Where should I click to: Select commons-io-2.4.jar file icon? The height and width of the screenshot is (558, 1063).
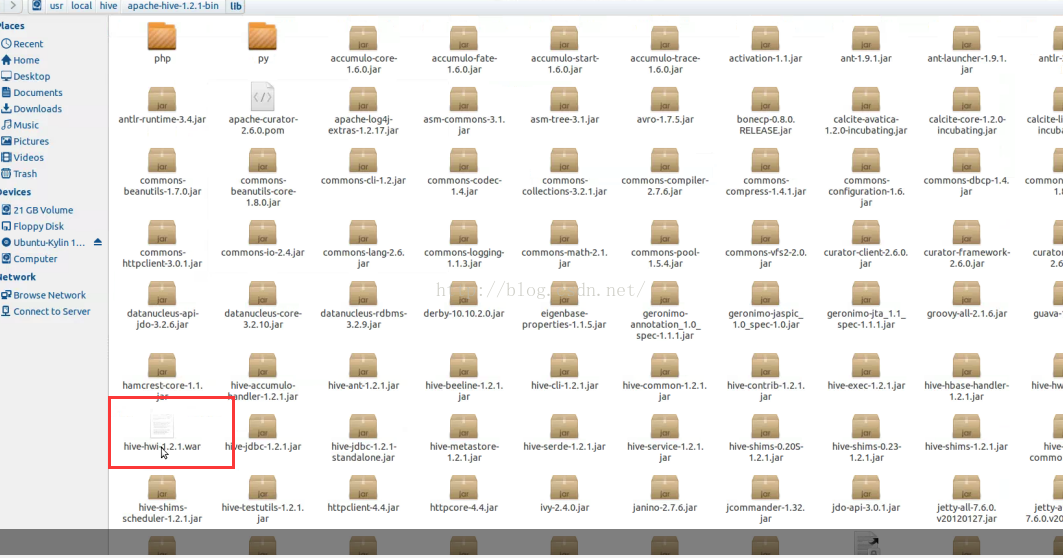tap(262, 232)
